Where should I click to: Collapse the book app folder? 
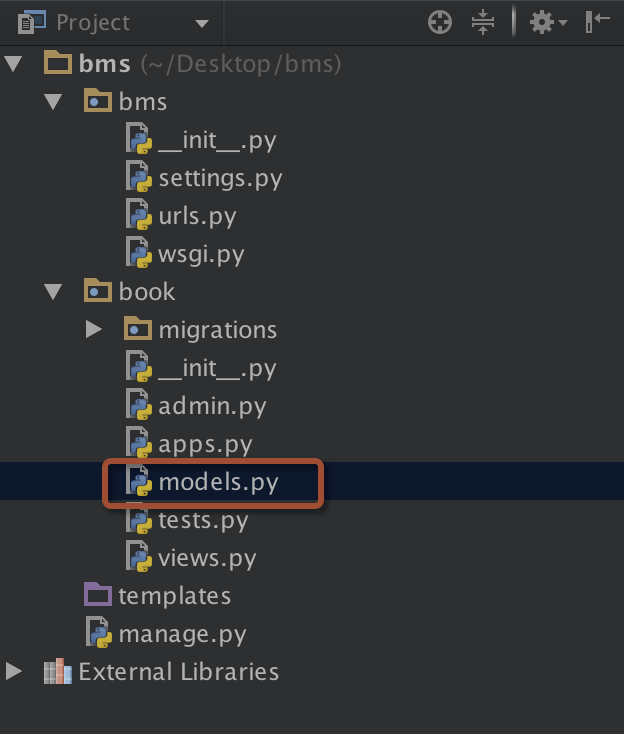point(53,292)
